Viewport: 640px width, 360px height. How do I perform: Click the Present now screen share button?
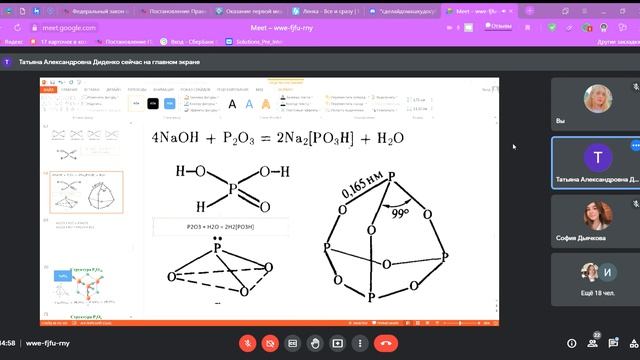coord(337,343)
